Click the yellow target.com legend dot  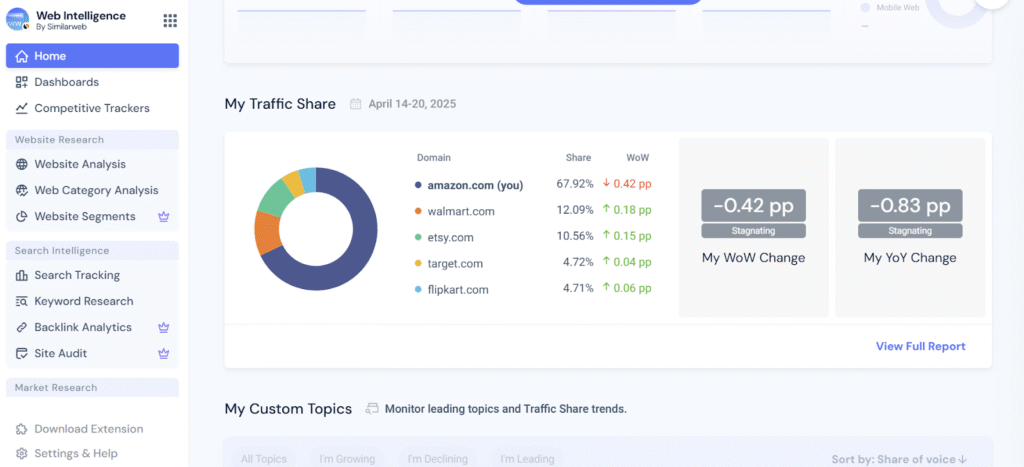click(x=418, y=263)
